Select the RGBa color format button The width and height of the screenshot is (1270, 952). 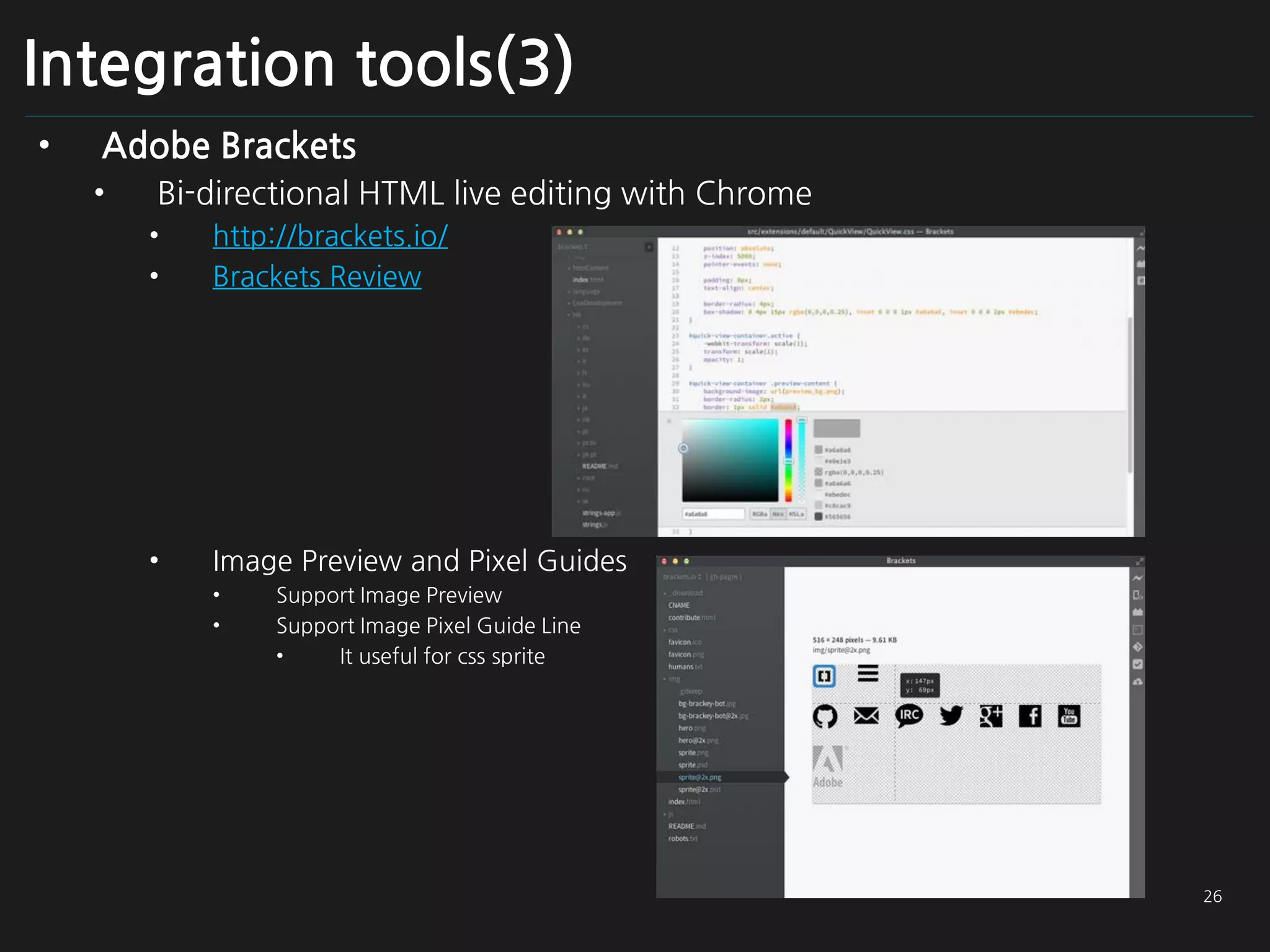pyautogui.click(x=759, y=514)
